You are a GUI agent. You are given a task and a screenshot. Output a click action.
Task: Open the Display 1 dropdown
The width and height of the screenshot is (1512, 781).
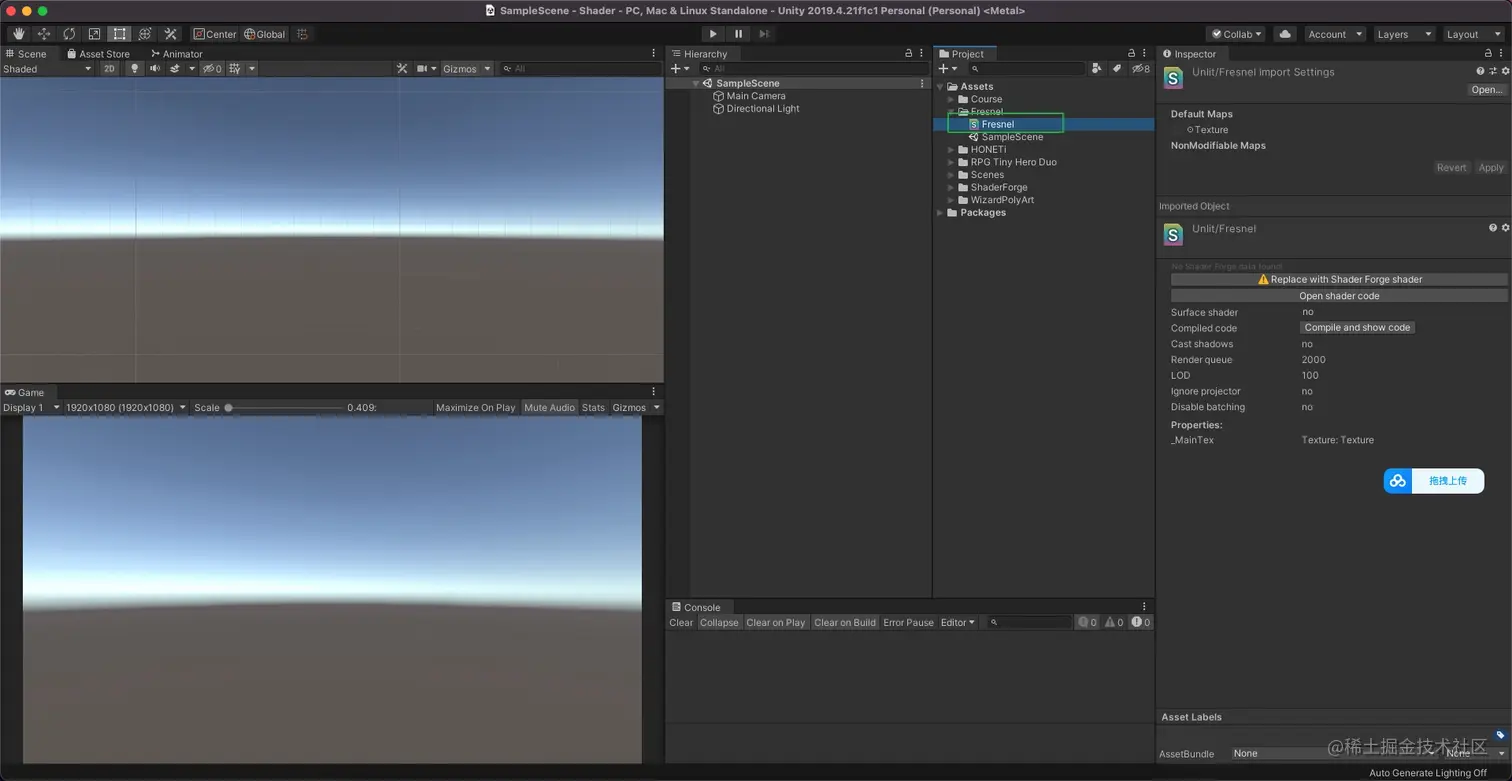click(31, 408)
